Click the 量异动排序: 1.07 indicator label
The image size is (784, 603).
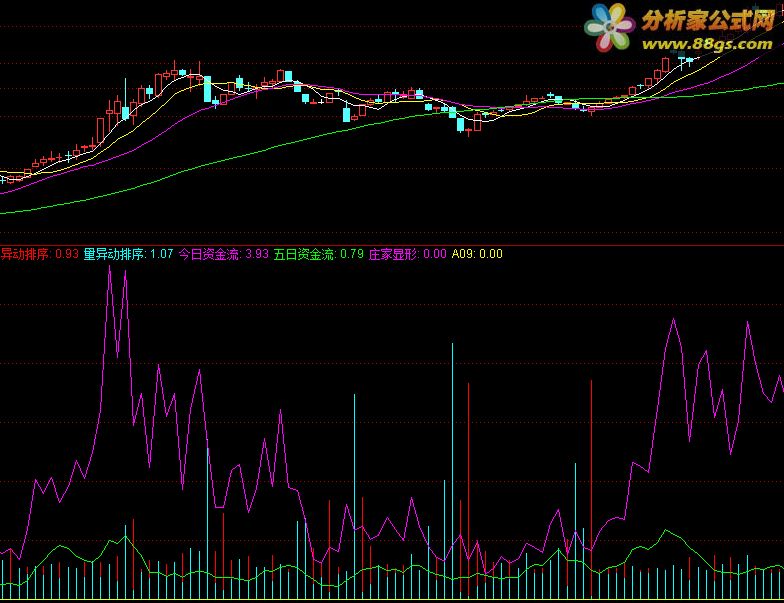coord(128,254)
